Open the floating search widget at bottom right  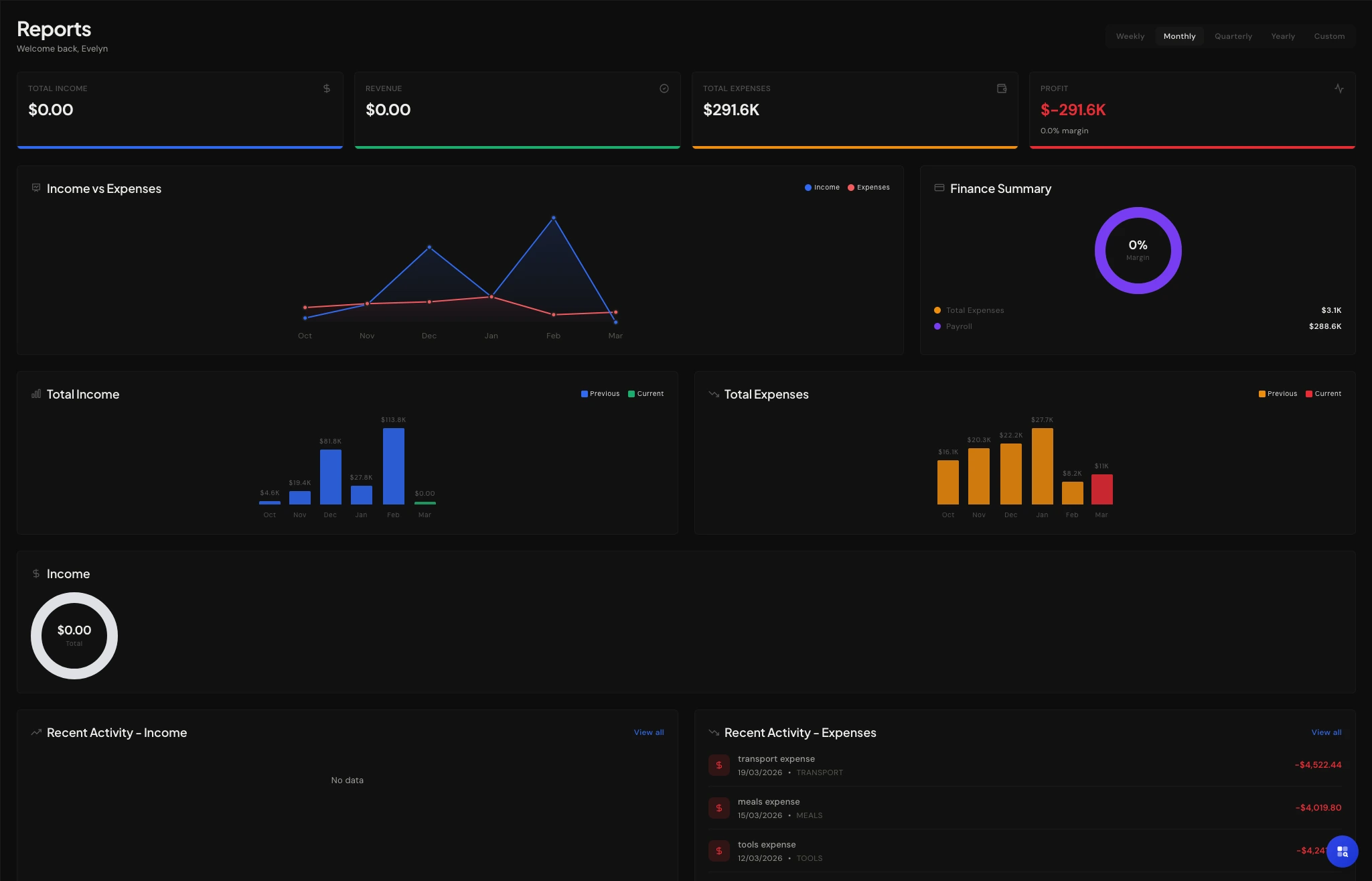click(1342, 851)
